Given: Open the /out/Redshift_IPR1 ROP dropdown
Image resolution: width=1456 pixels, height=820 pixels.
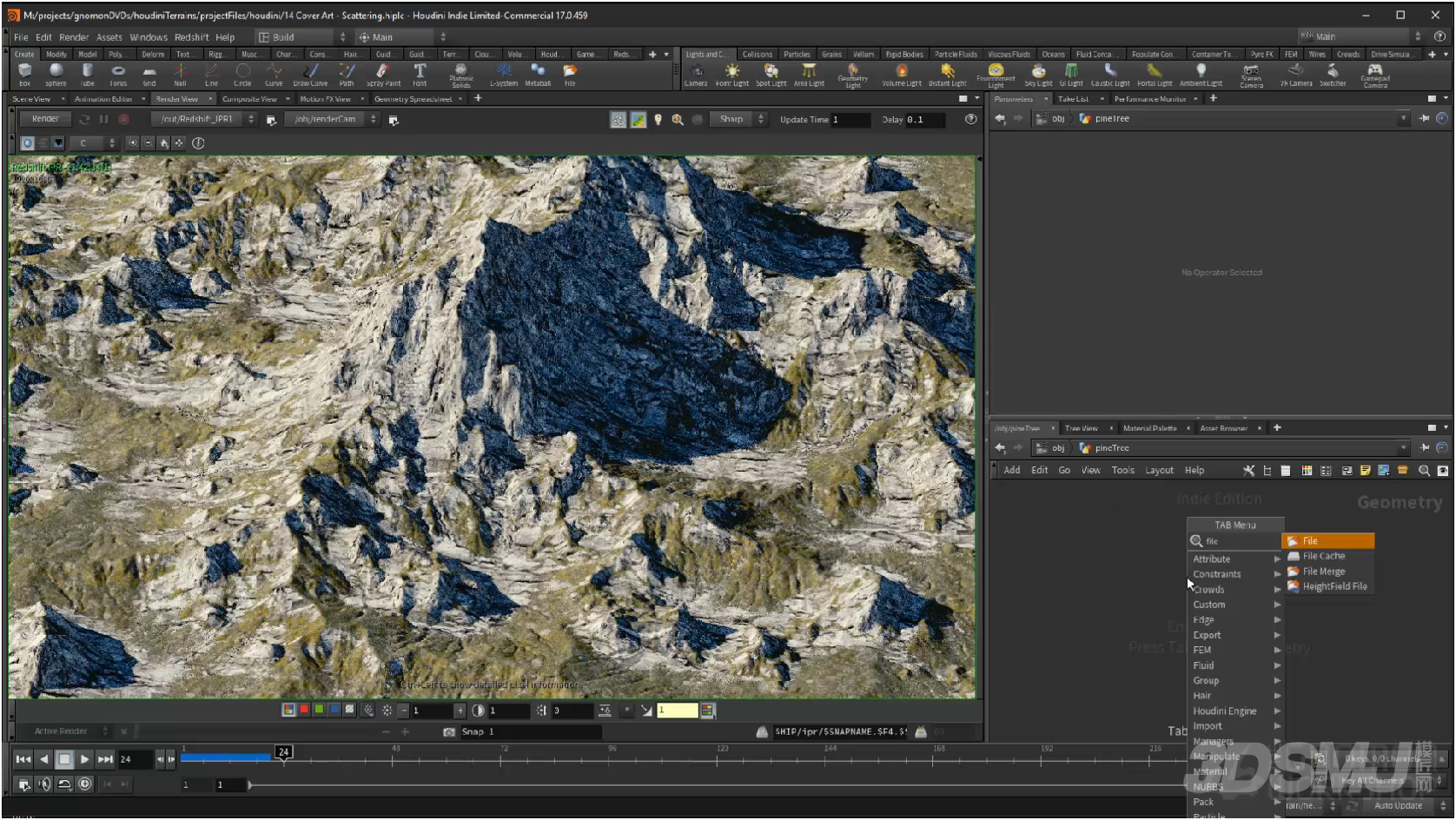Looking at the screenshot, I should 205,119.
